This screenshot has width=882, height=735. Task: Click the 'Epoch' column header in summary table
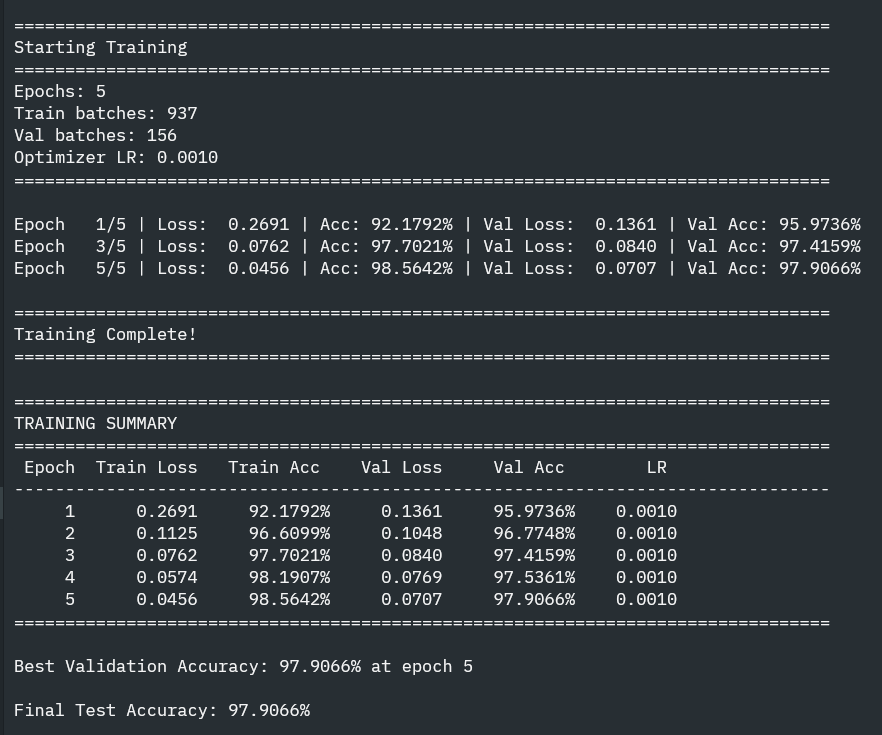pyautogui.click(x=50, y=467)
